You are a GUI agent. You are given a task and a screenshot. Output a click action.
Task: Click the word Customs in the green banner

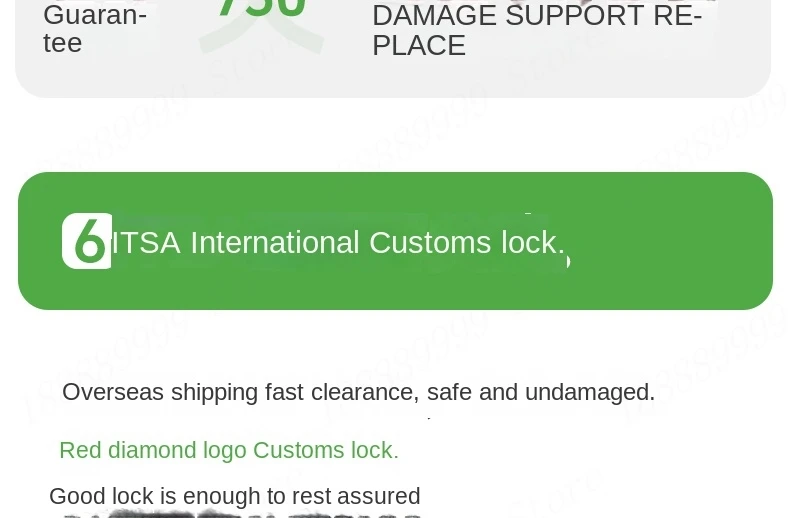(430, 242)
